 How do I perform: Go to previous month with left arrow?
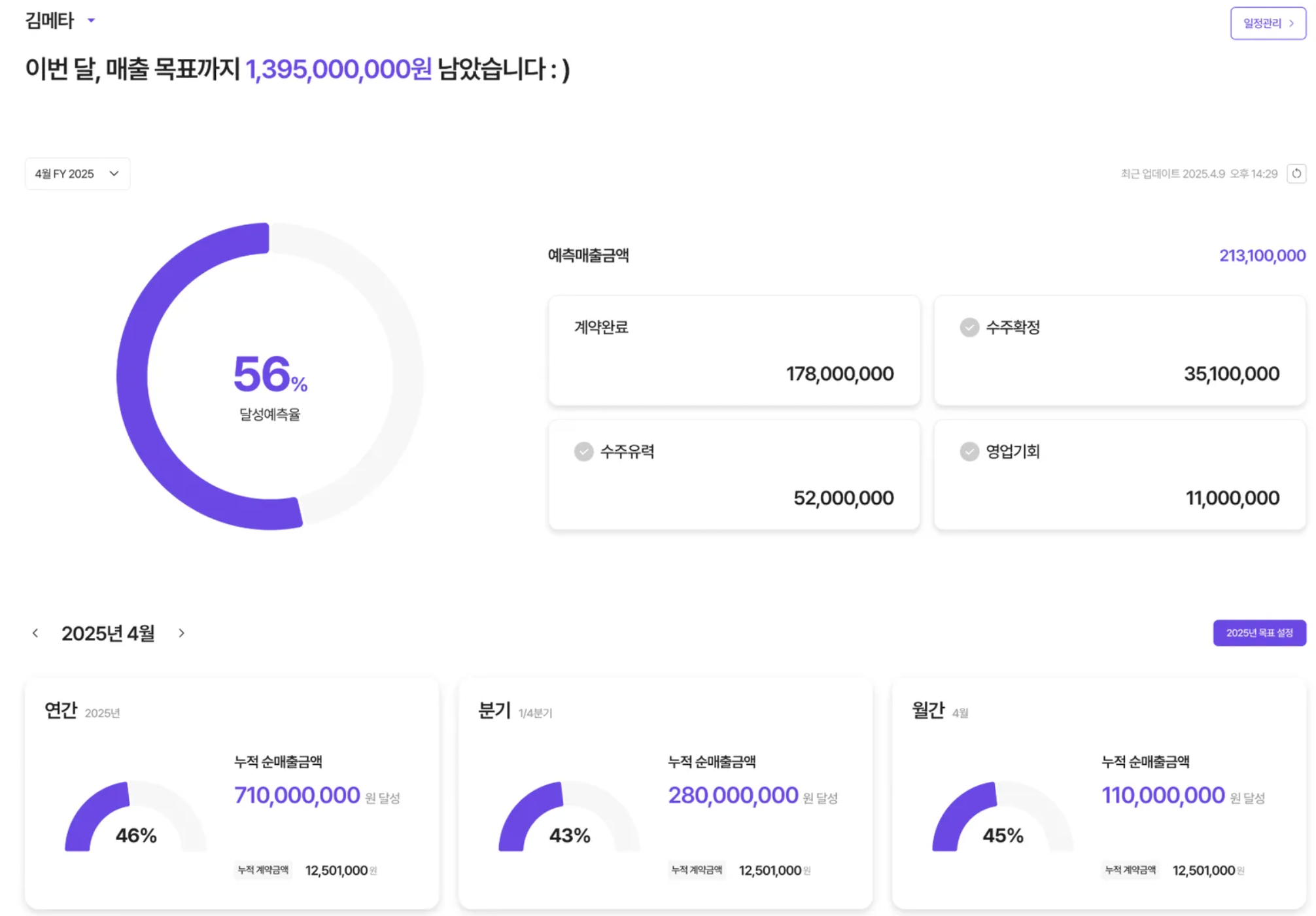click(x=35, y=633)
